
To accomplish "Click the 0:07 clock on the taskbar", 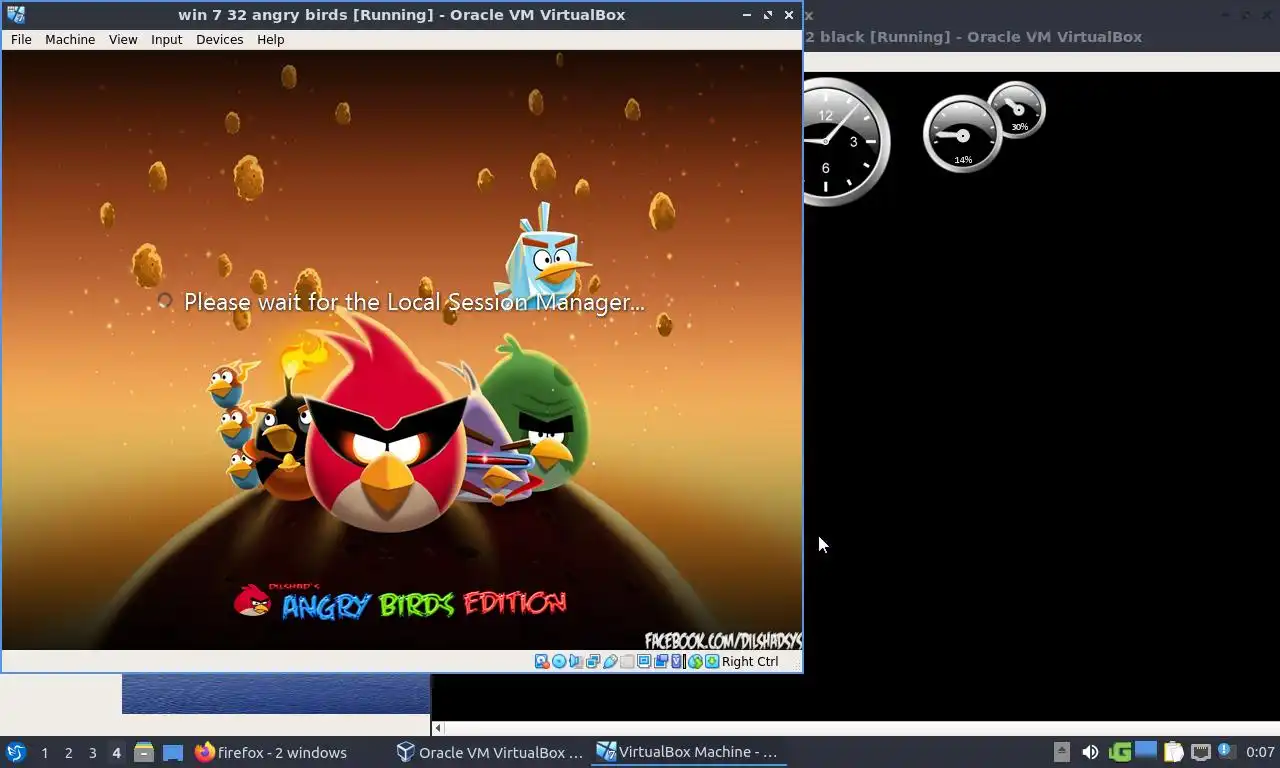I will click(1260, 752).
